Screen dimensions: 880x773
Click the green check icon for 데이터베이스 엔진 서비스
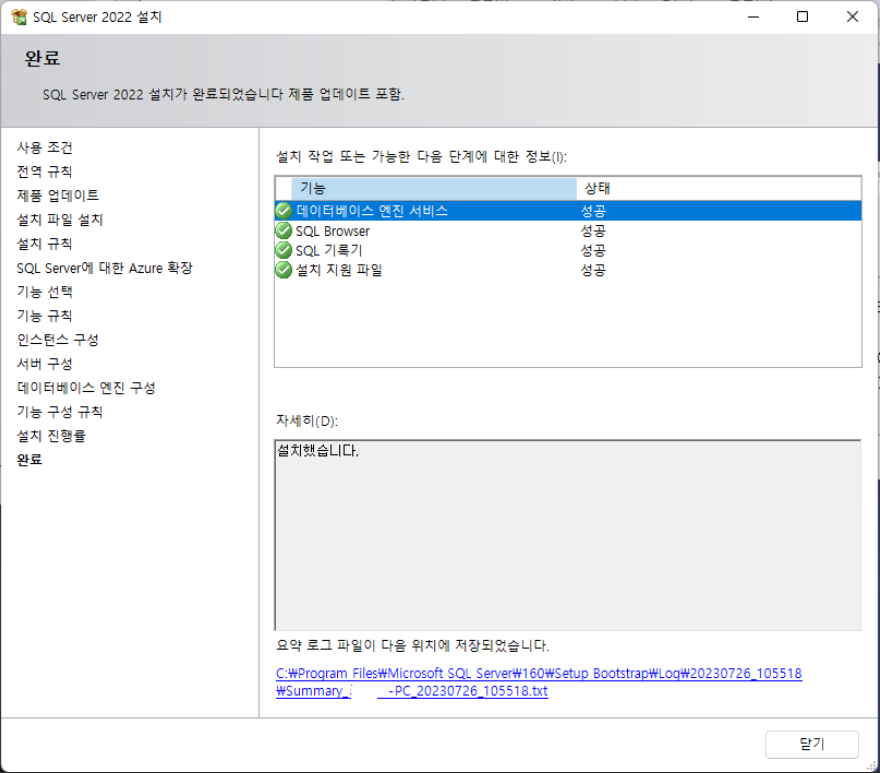tap(283, 211)
